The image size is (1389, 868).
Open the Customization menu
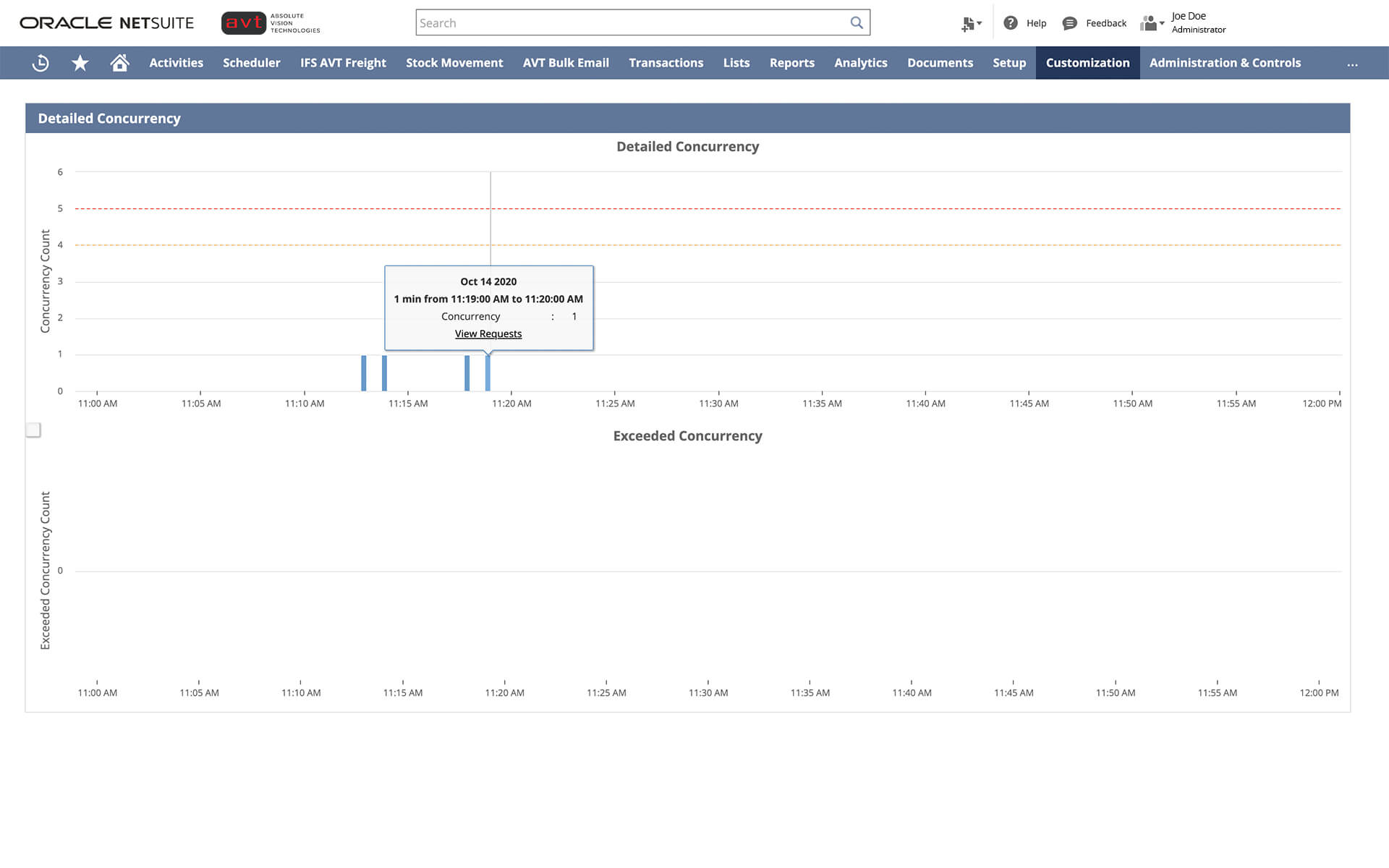click(x=1087, y=63)
